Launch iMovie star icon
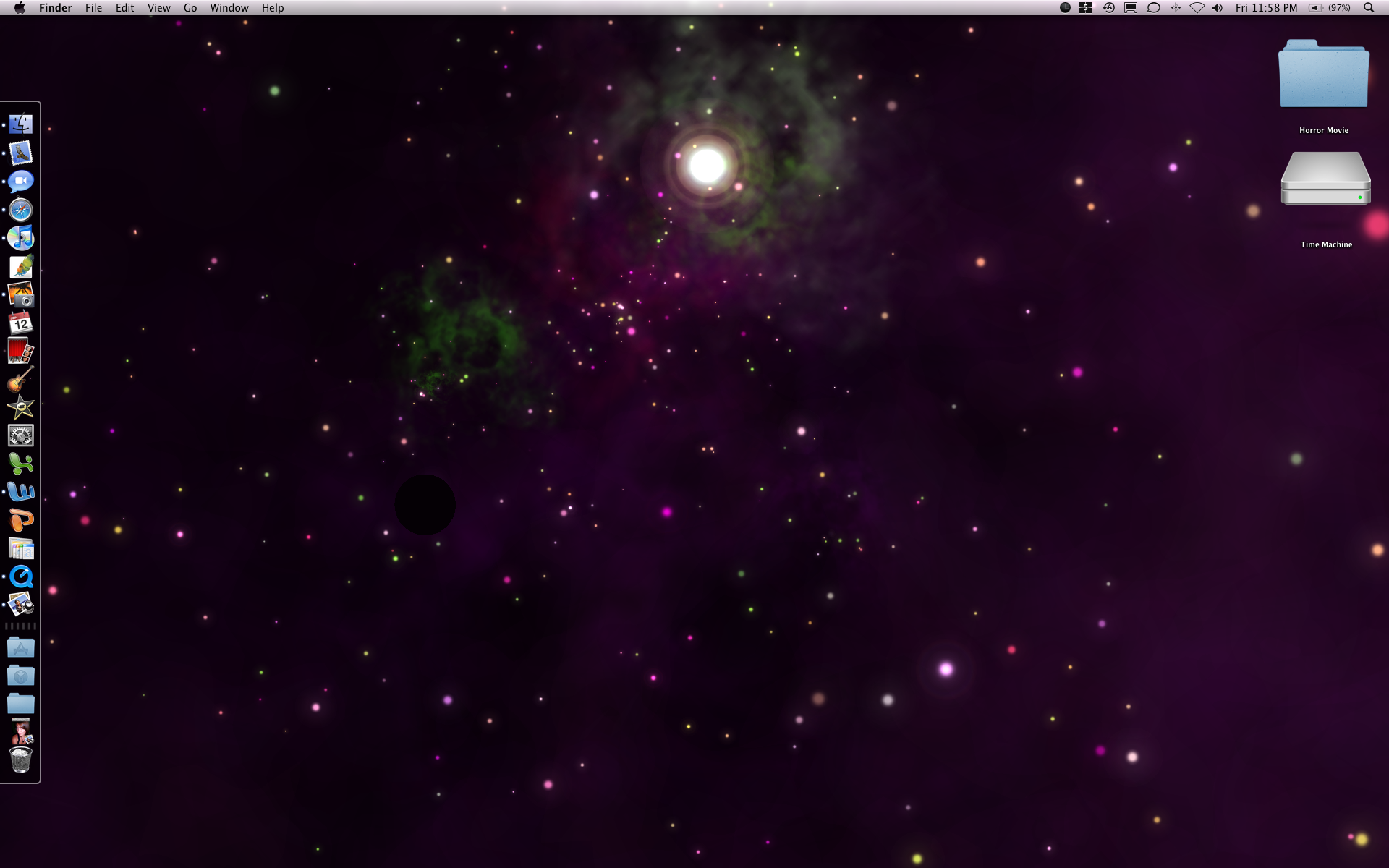1389x868 pixels. [x=21, y=407]
